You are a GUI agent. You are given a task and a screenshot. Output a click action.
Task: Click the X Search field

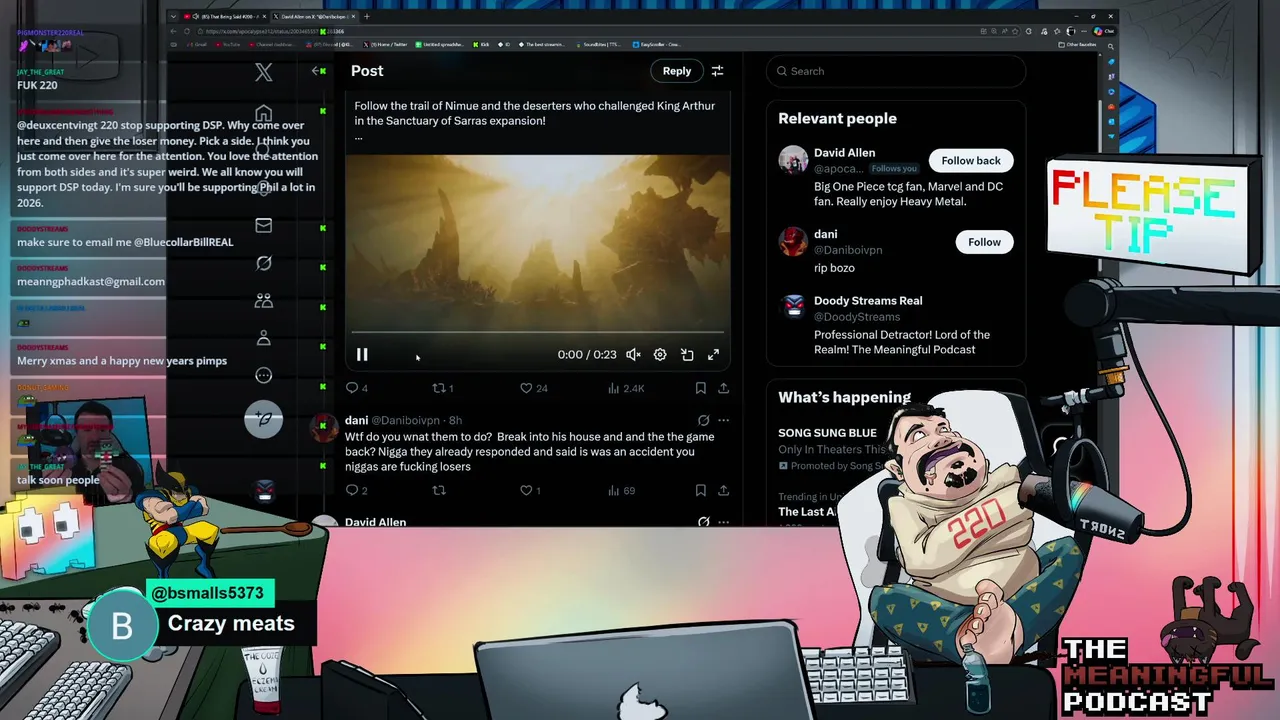coord(896,71)
